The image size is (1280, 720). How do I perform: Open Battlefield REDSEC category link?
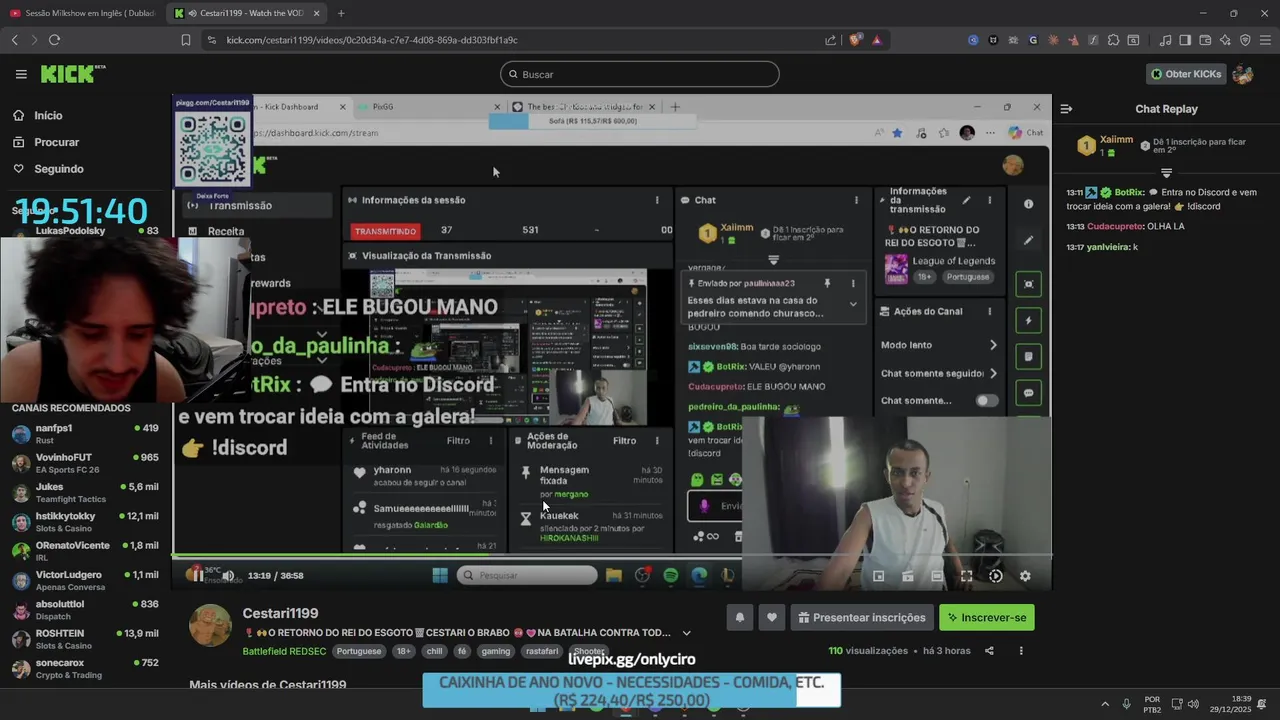tap(284, 651)
